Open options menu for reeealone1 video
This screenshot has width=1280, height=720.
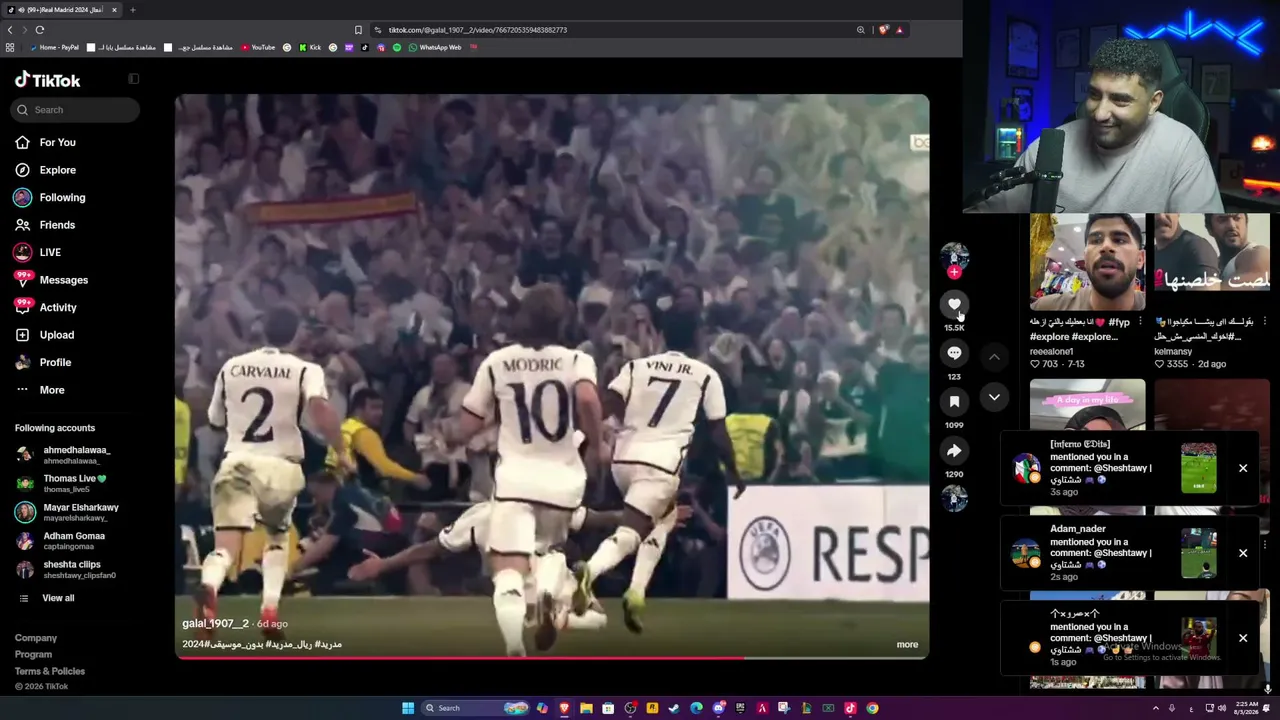pos(1141,322)
